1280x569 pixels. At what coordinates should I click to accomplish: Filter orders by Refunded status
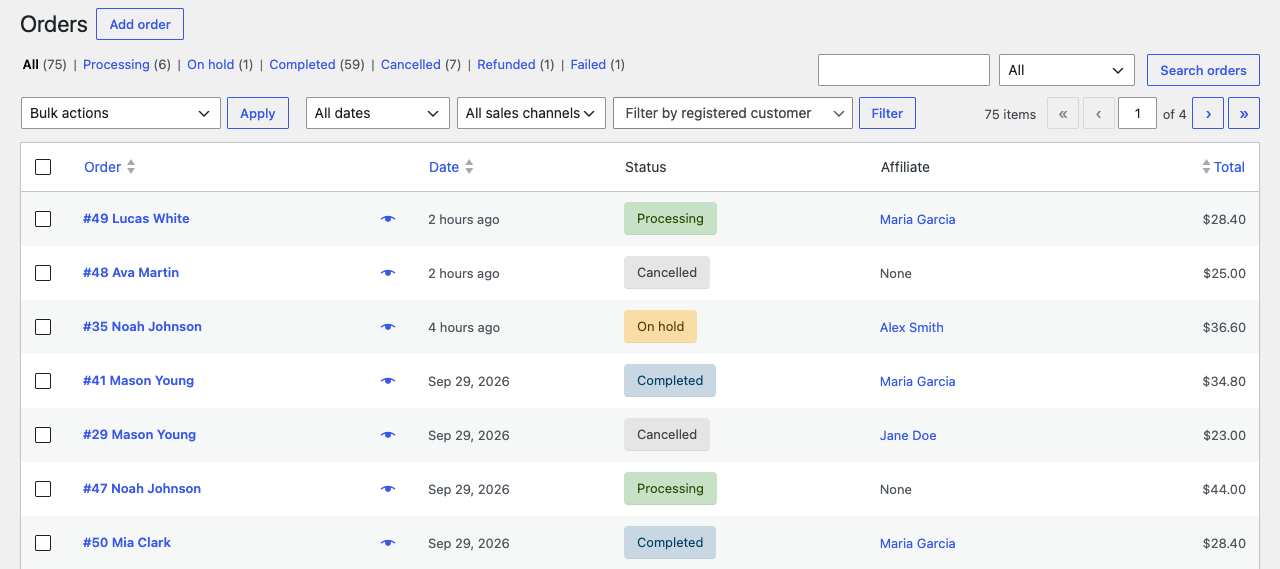[506, 65]
